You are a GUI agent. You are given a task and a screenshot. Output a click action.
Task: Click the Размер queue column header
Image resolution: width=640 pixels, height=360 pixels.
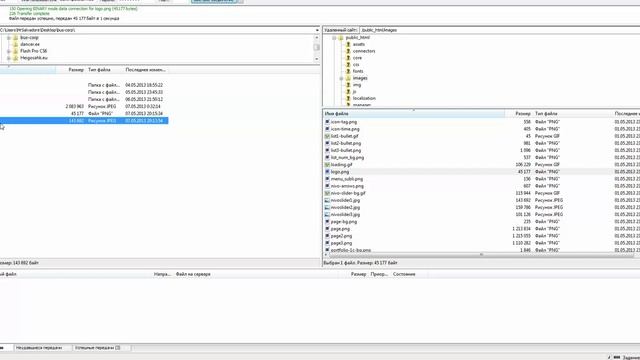pos(358,274)
